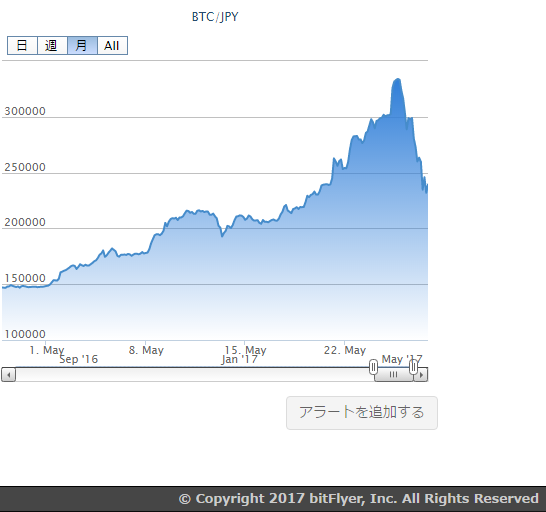Click the navigator left scroll arrow
Image resolution: width=546 pixels, height=512 pixels.
9,375
